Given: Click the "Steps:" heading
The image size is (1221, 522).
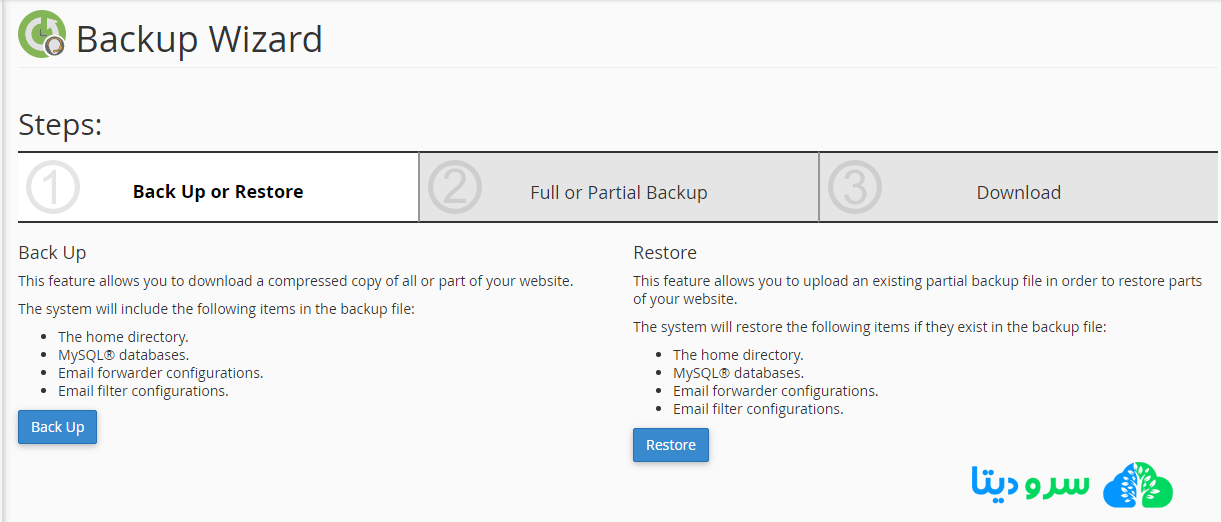Looking at the screenshot, I should (60, 125).
